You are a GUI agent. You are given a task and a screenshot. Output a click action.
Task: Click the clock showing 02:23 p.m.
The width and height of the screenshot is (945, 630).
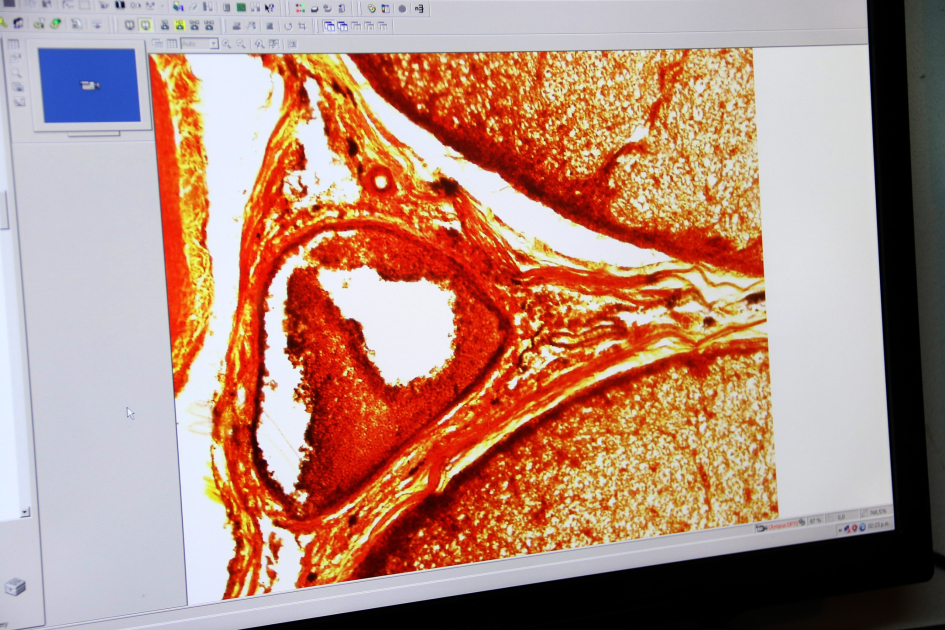tap(877, 528)
